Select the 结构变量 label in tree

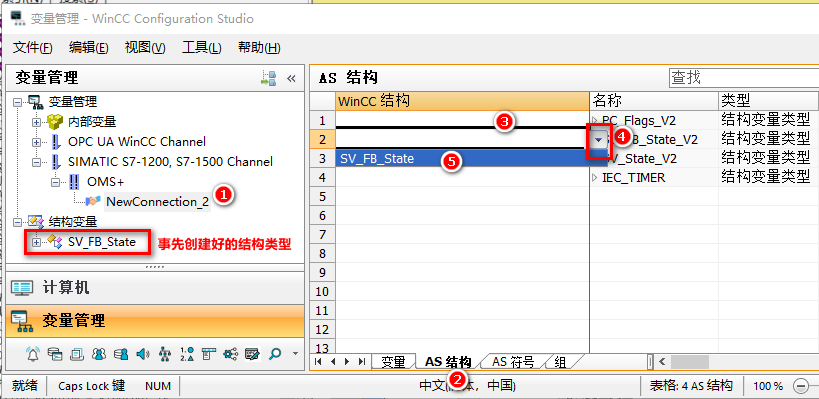point(73,222)
